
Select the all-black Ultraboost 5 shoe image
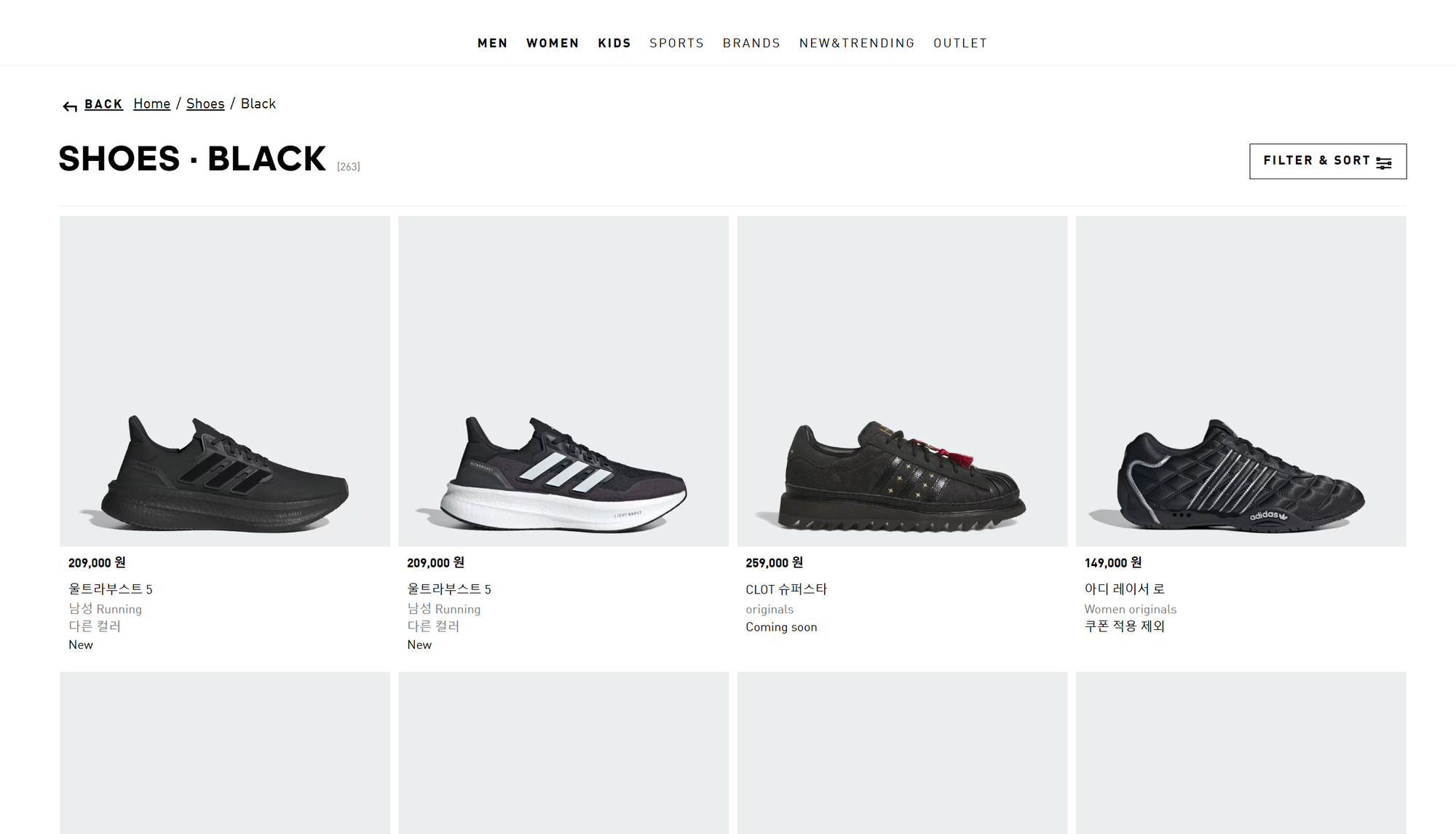tap(225, 381)
